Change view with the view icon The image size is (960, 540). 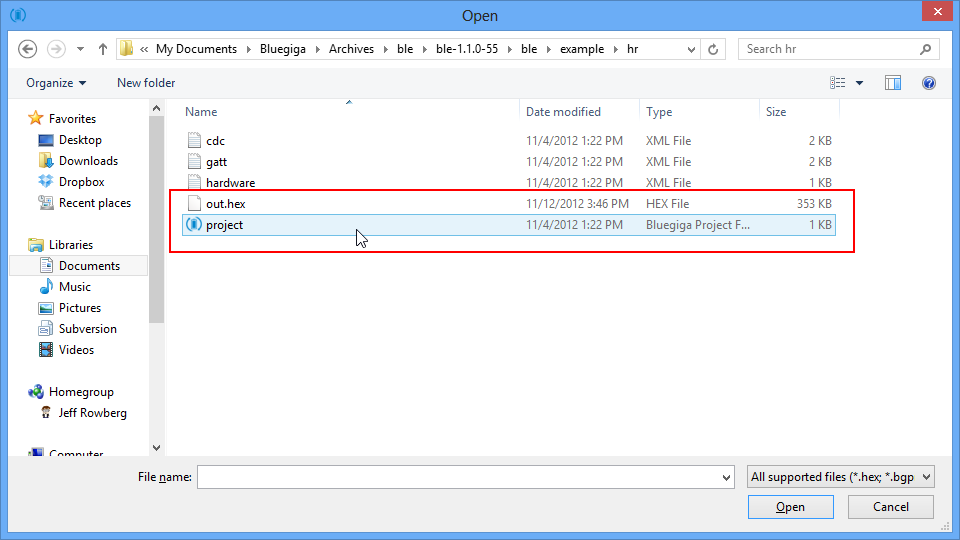838,83
